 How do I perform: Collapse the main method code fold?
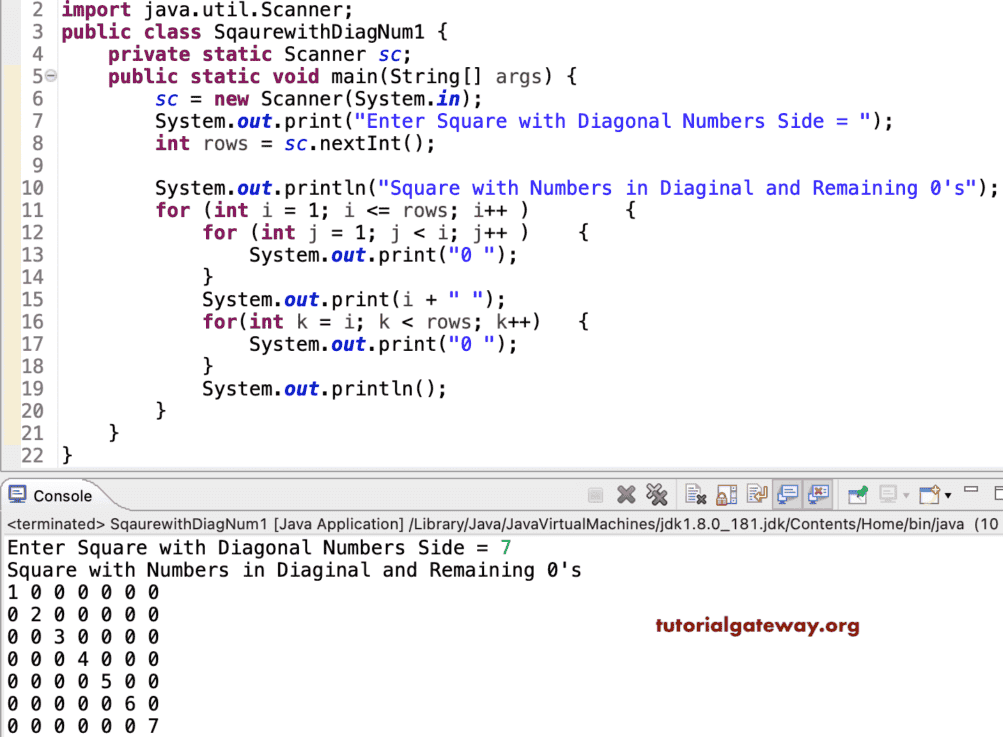coord(49,75)
